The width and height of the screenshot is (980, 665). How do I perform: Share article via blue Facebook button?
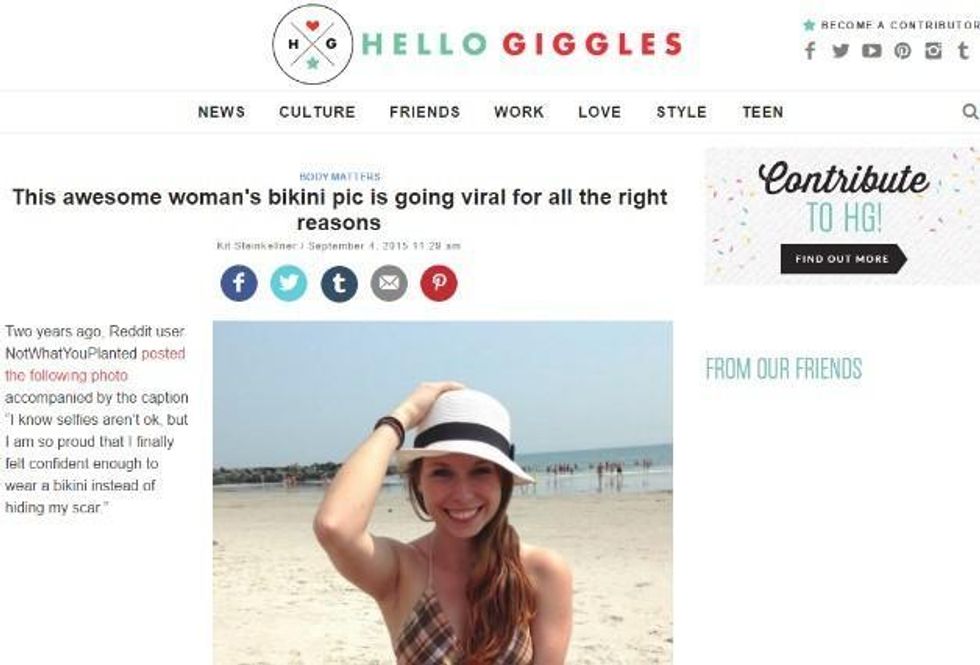[x=239, y=283]
